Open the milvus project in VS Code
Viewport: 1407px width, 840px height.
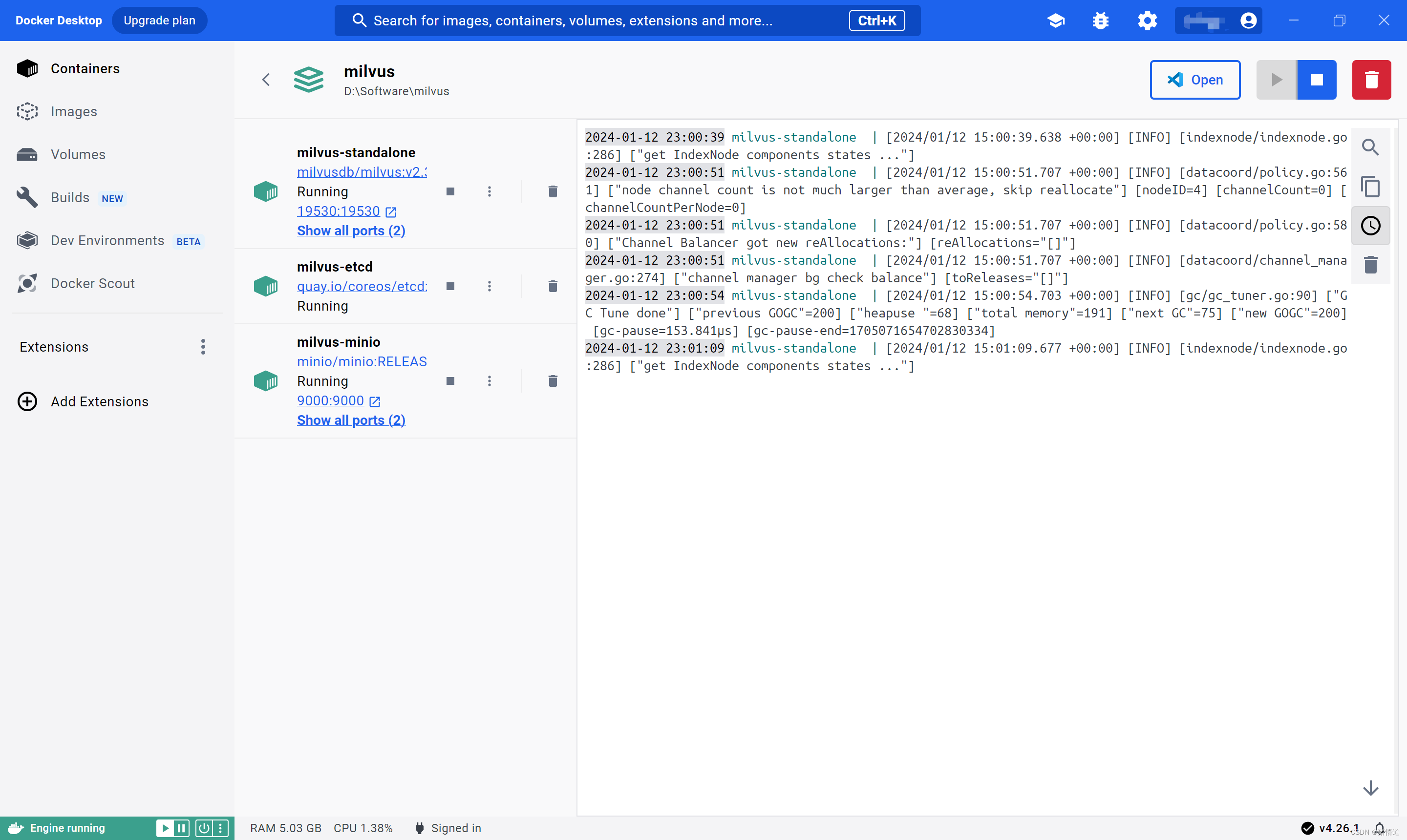coord(1194,80)
